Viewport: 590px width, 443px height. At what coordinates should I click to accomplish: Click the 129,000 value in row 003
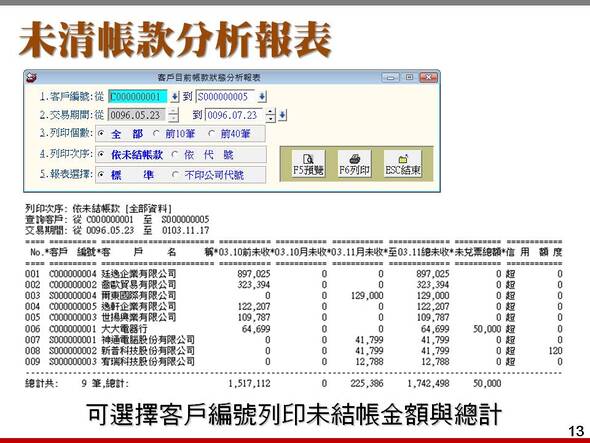367,295
